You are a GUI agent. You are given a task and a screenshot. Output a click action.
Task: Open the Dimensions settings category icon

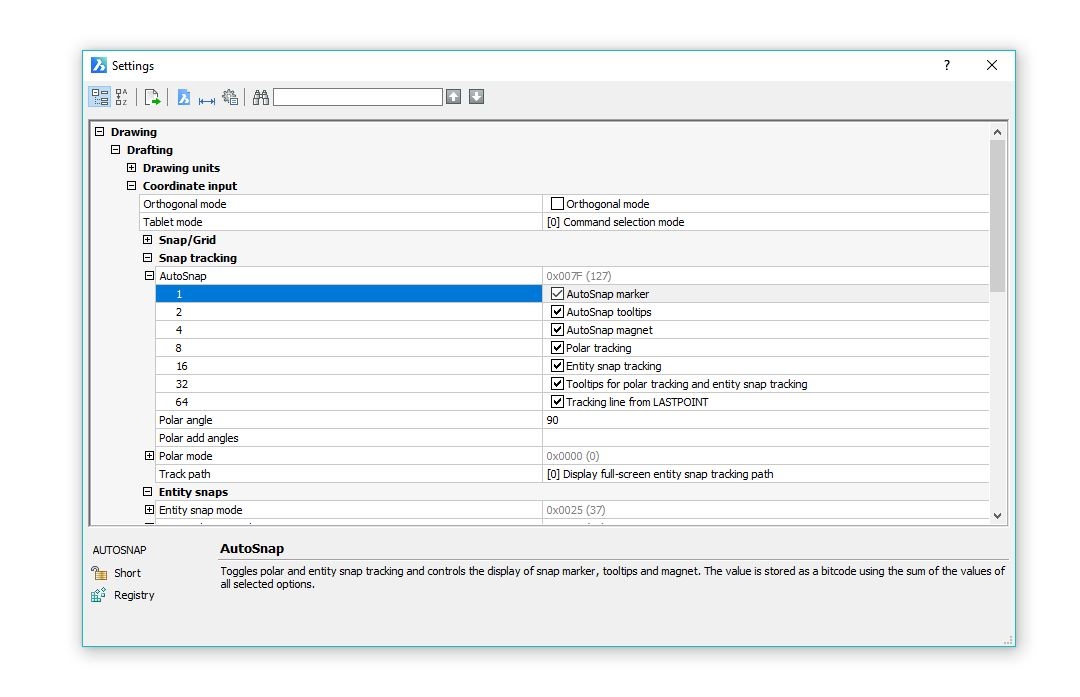207,101
